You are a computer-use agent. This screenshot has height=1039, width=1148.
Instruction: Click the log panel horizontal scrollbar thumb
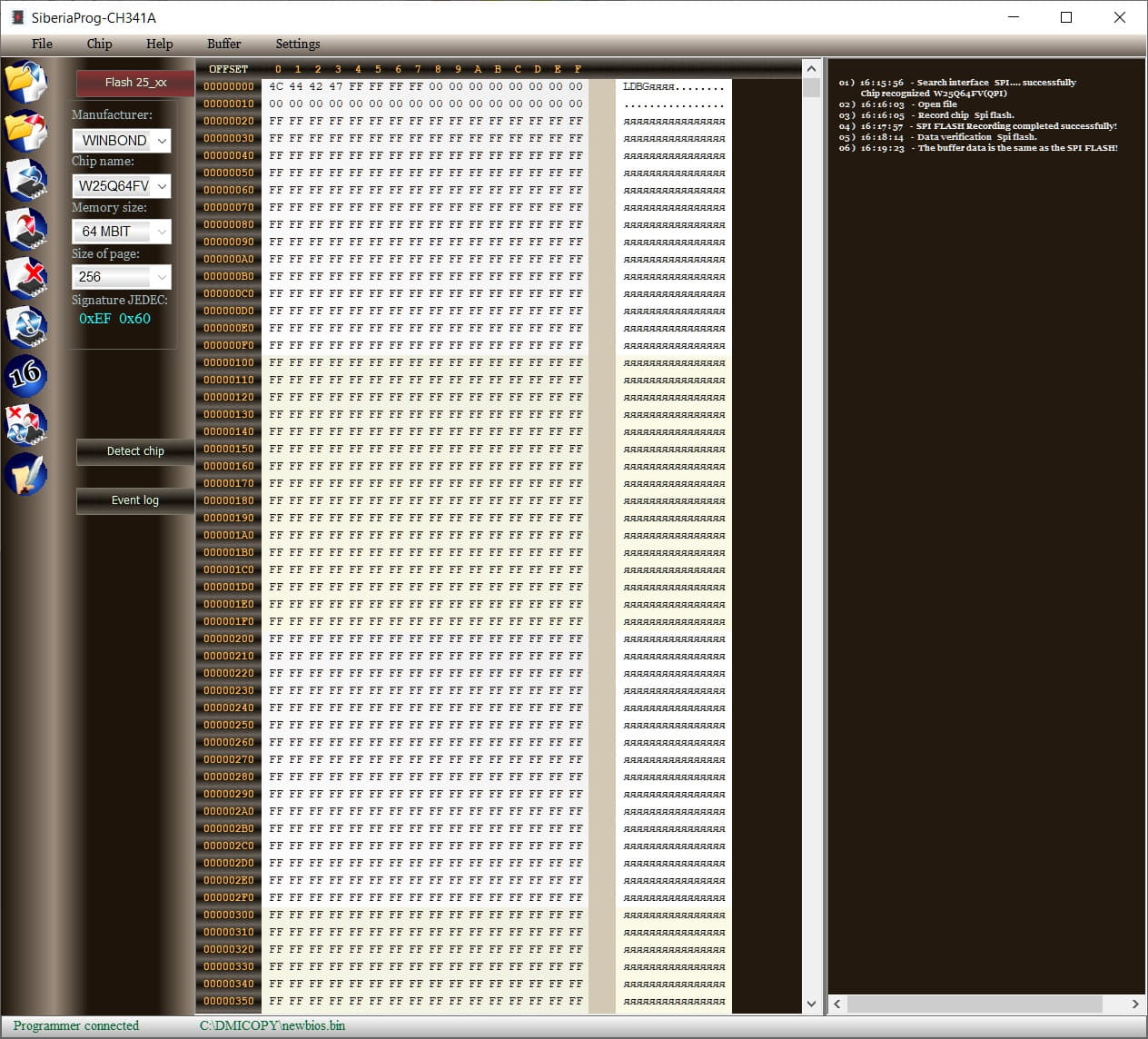click(x=975, y=1004)
